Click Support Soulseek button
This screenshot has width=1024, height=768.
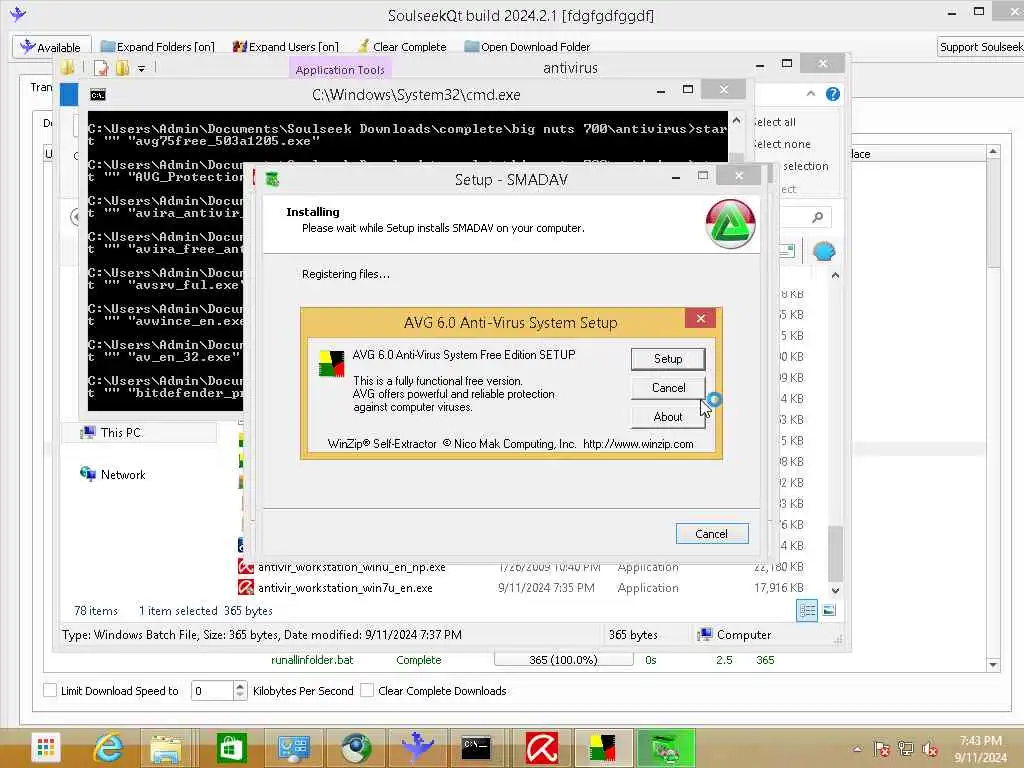tap(980, 47)
